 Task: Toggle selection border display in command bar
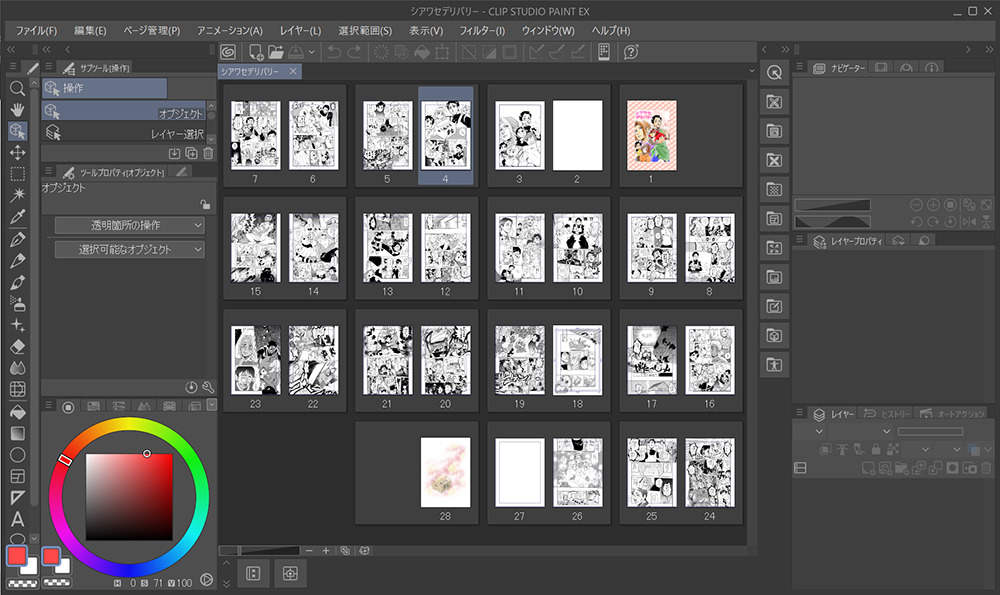[x=510, y=52]
